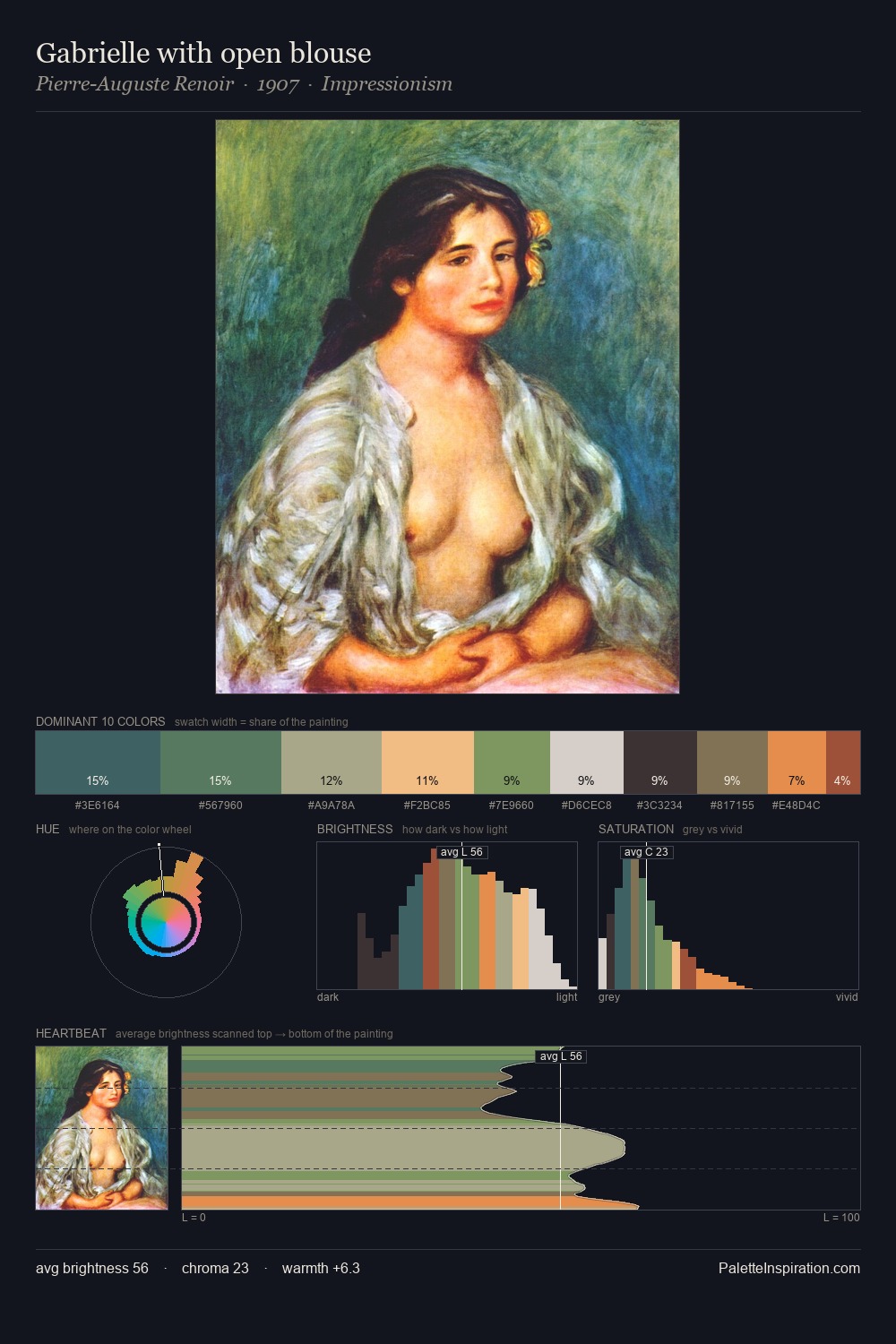
Task: Click the #3E6164 teal color swatch
Action: pyautogui.click(x=98, y=762)
